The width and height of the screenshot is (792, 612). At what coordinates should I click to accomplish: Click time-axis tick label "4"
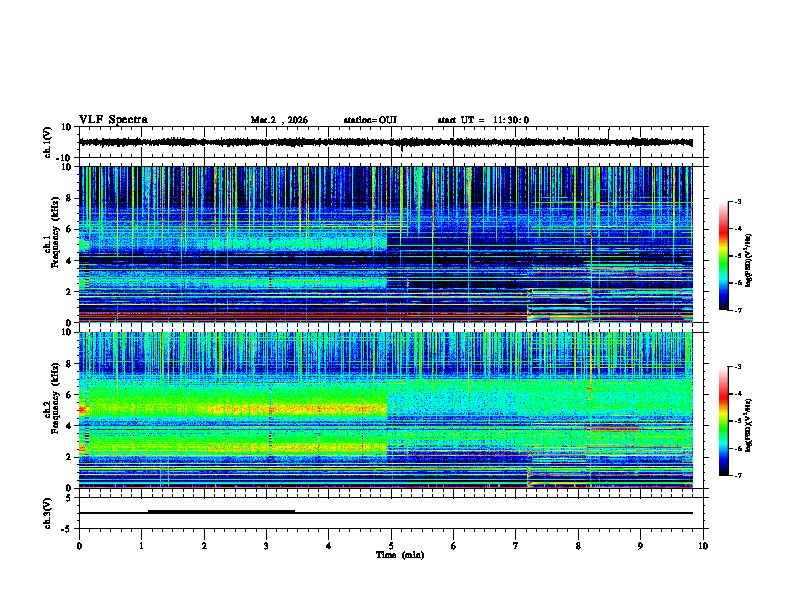(x=329, y=546)
